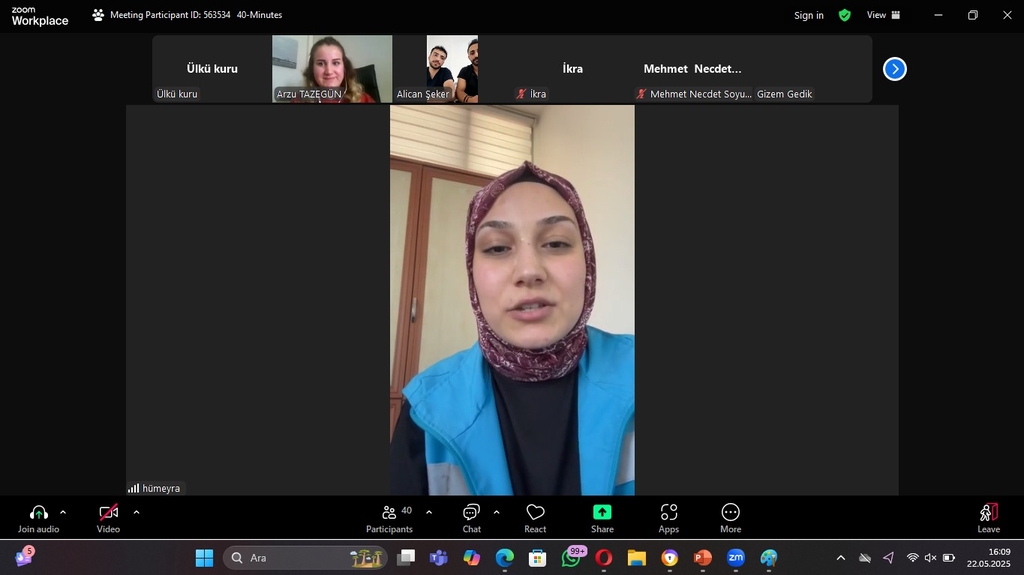This screenshot has width=1024, height=575.
Task: Expand audio options arrow beside Join audio
Action: click(63, 512)
